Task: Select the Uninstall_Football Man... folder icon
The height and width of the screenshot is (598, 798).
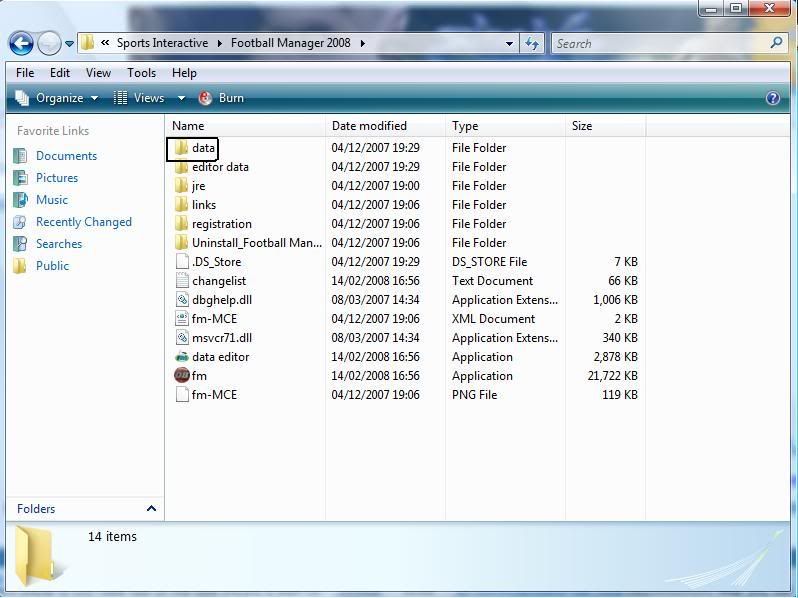Action: [181, 243]
